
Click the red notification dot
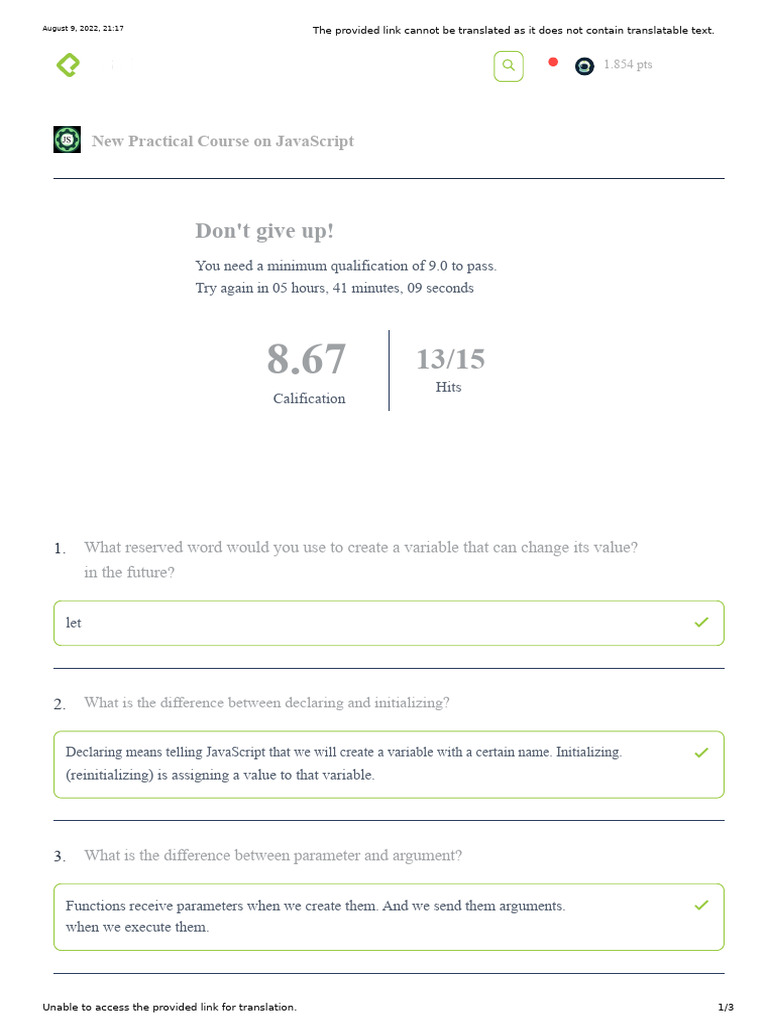552,63
